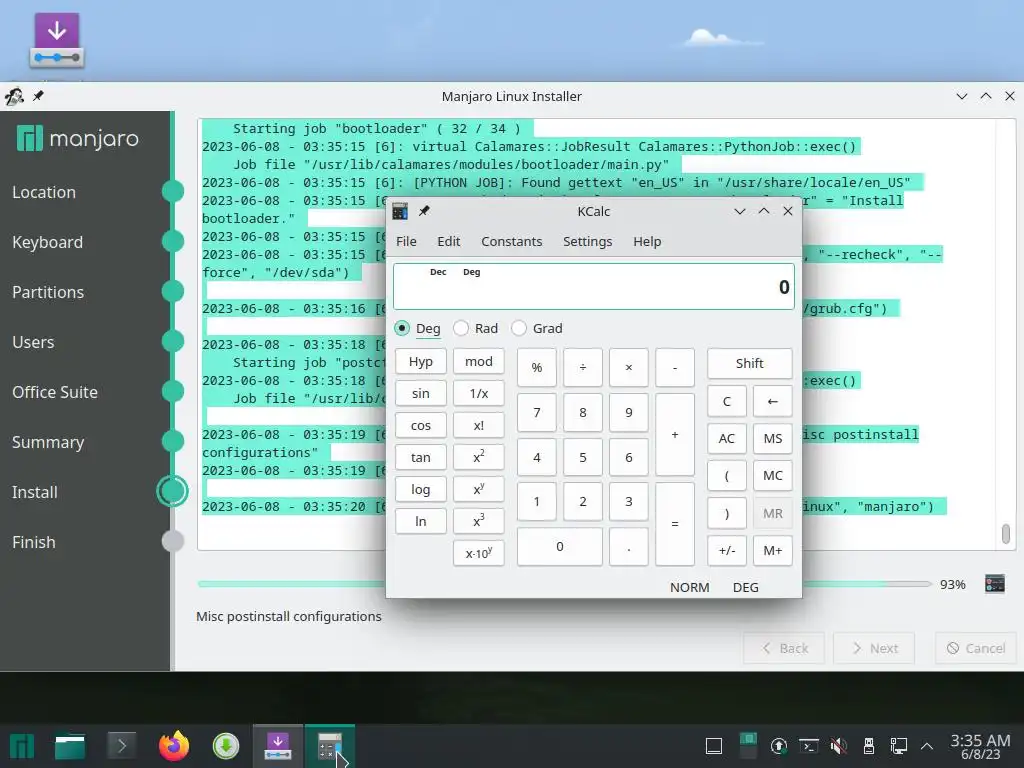Click the installer log scrollbar handle
Screen dimensions: 1024x768
point(1006,534)
